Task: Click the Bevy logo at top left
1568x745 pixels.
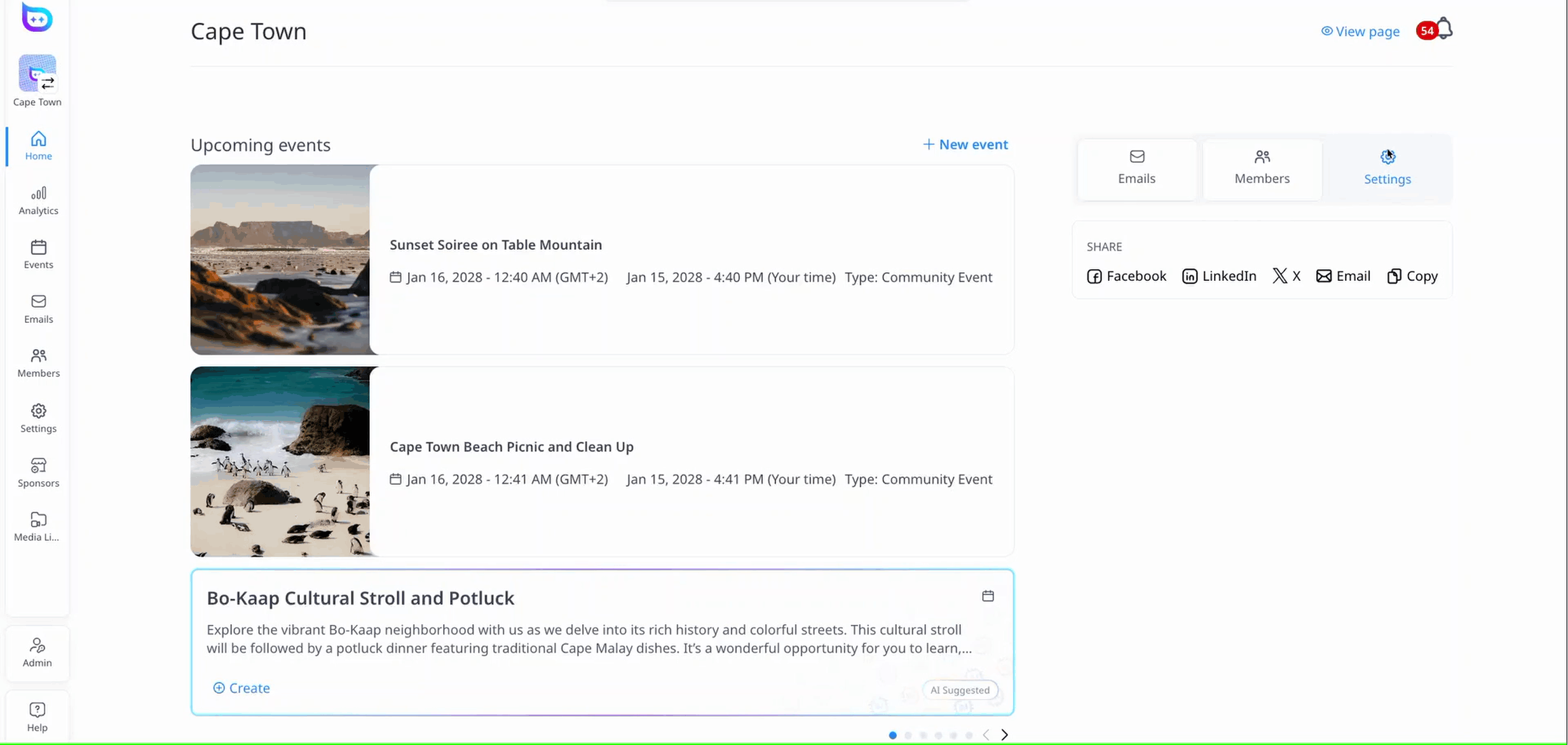Action: tap(37, 17)
